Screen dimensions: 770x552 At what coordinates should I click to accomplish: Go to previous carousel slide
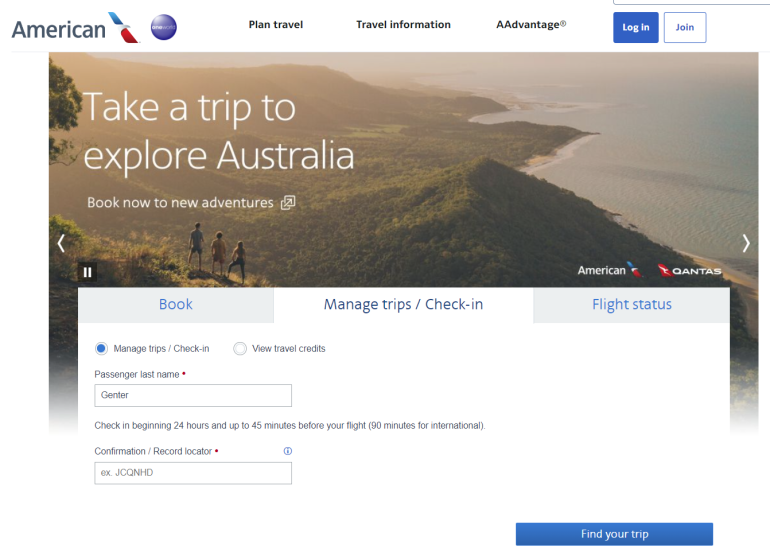coord(61,243)
